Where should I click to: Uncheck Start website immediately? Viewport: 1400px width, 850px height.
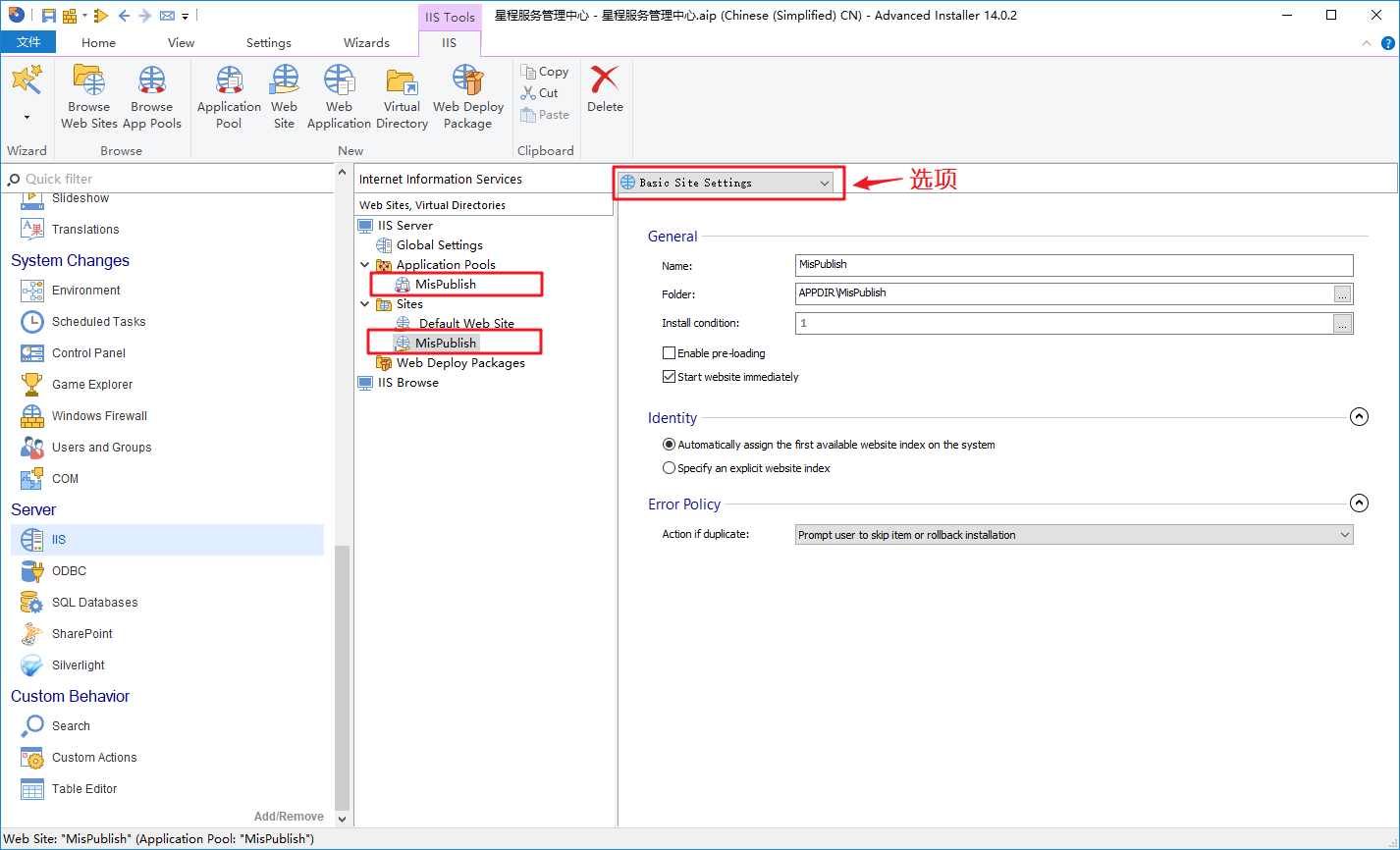tap(670, 377)
